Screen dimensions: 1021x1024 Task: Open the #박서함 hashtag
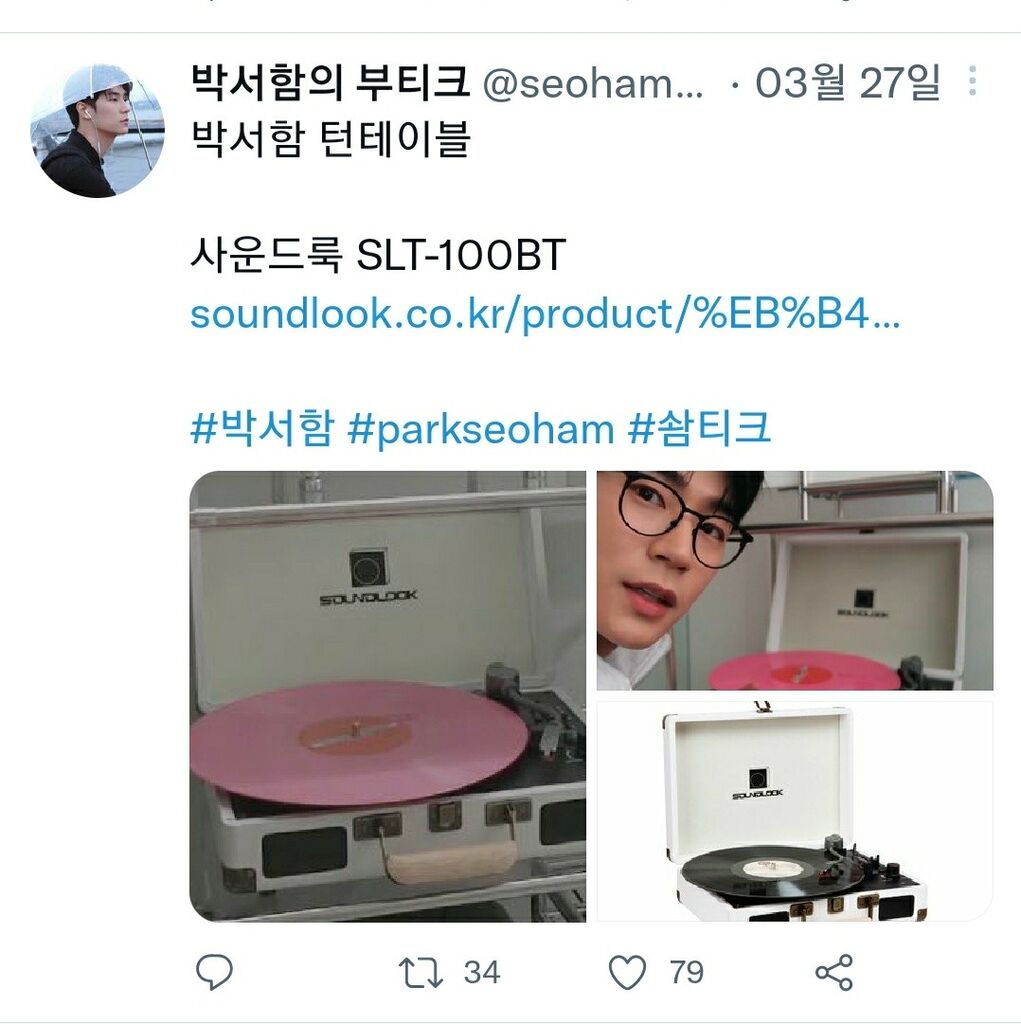263,428
